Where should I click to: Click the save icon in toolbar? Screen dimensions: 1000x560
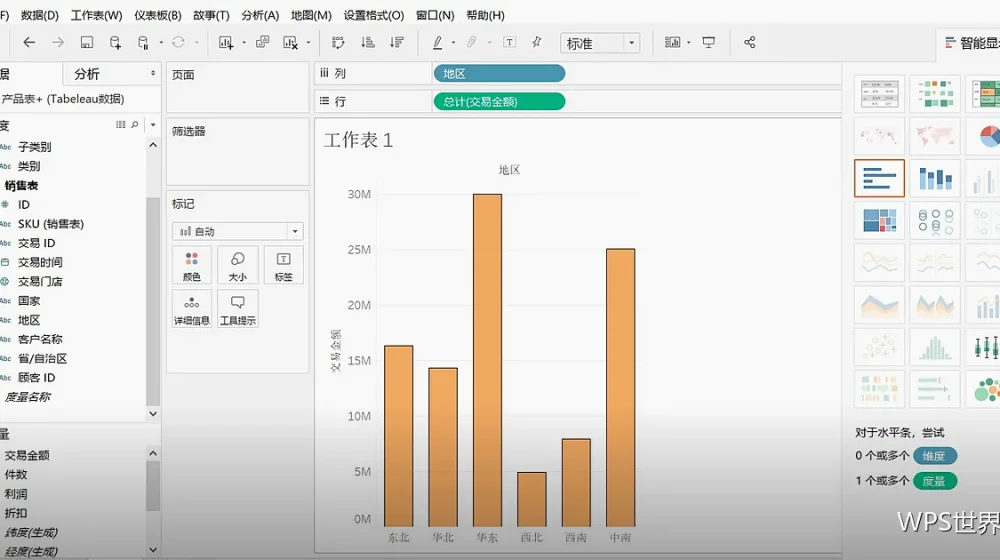coord(87,42)
